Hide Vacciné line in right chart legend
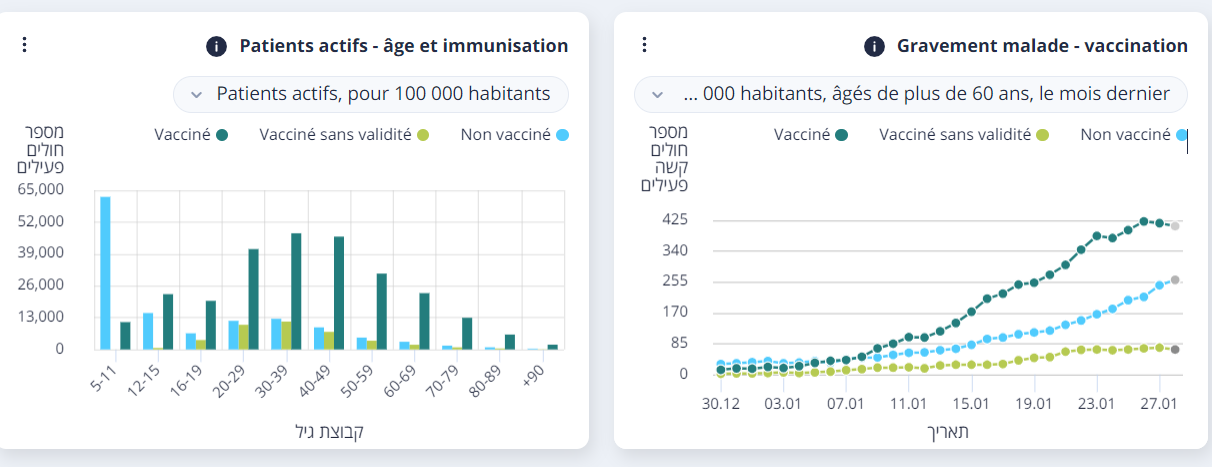The width and height of the screenshot is (1212, 467). 811,134
